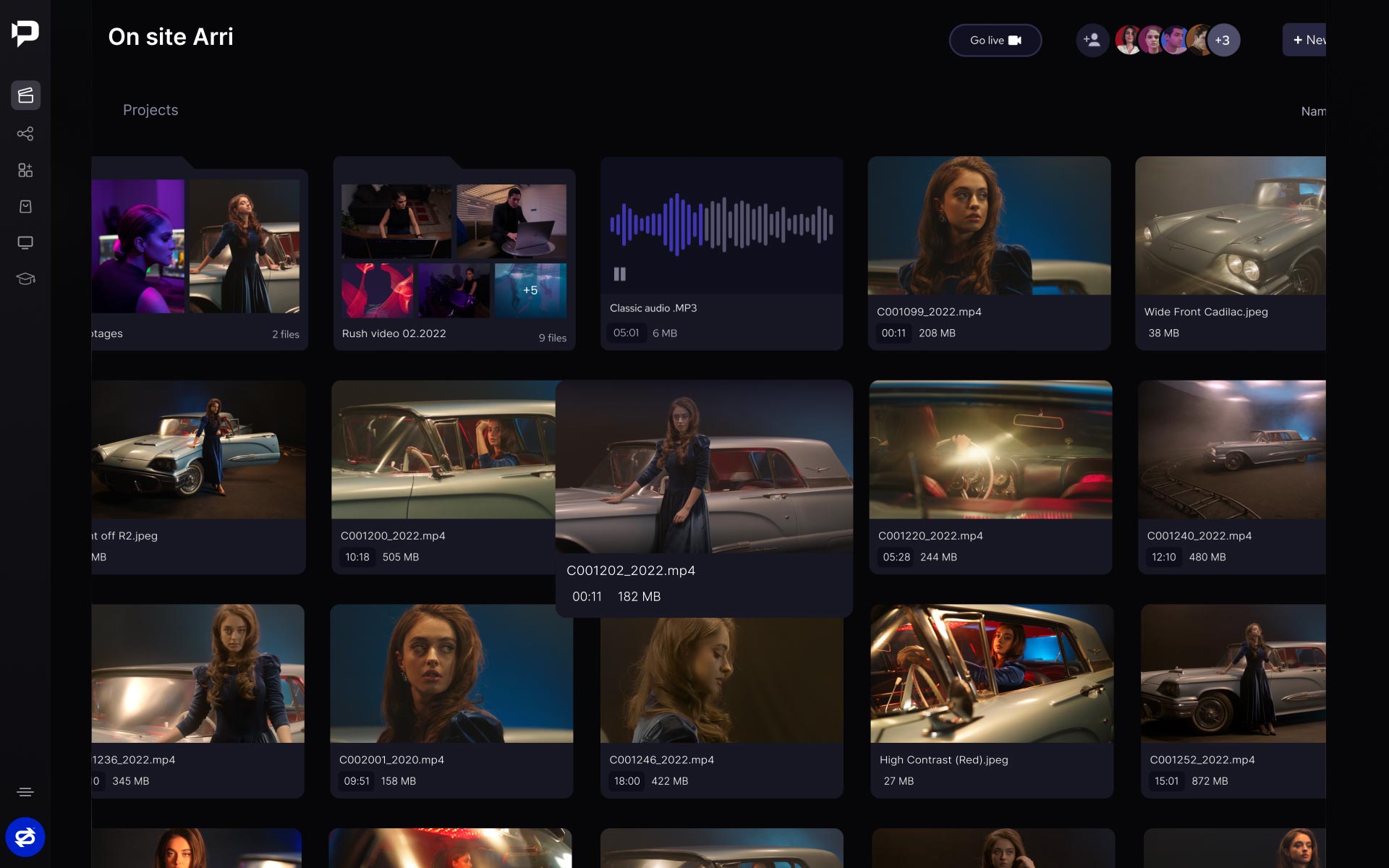Click the Go live button
This screenshot has width=1389, height=868.
tap(995, 40)
